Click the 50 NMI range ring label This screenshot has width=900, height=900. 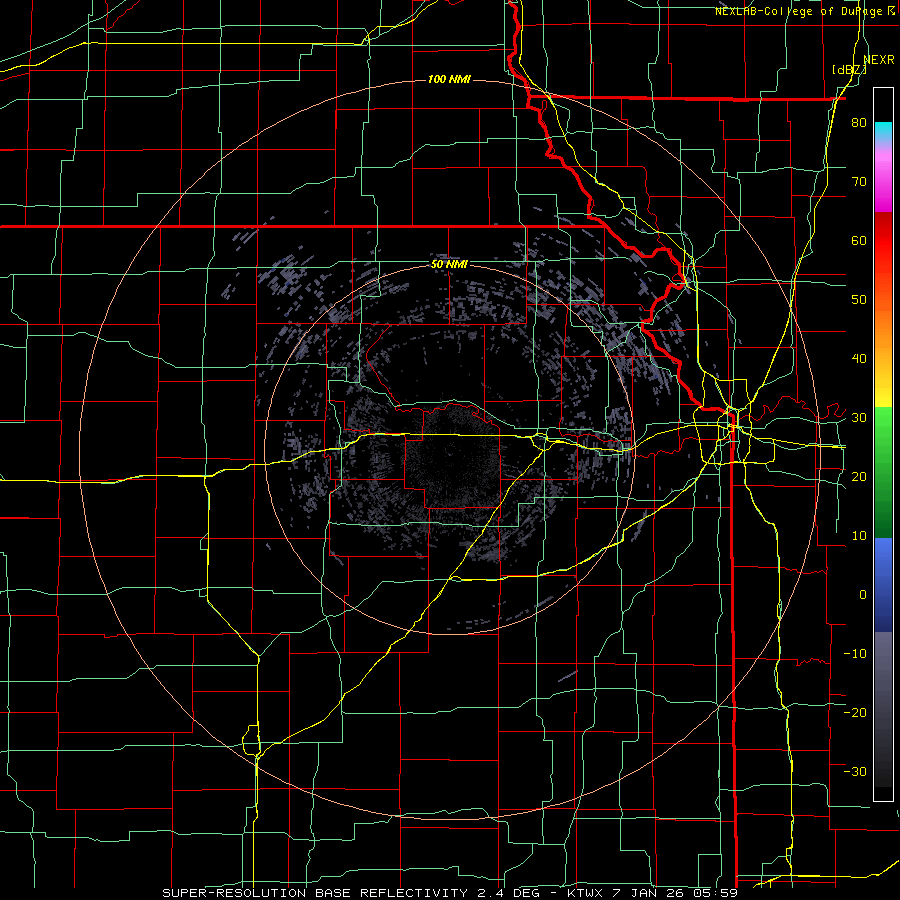point(449,264)
